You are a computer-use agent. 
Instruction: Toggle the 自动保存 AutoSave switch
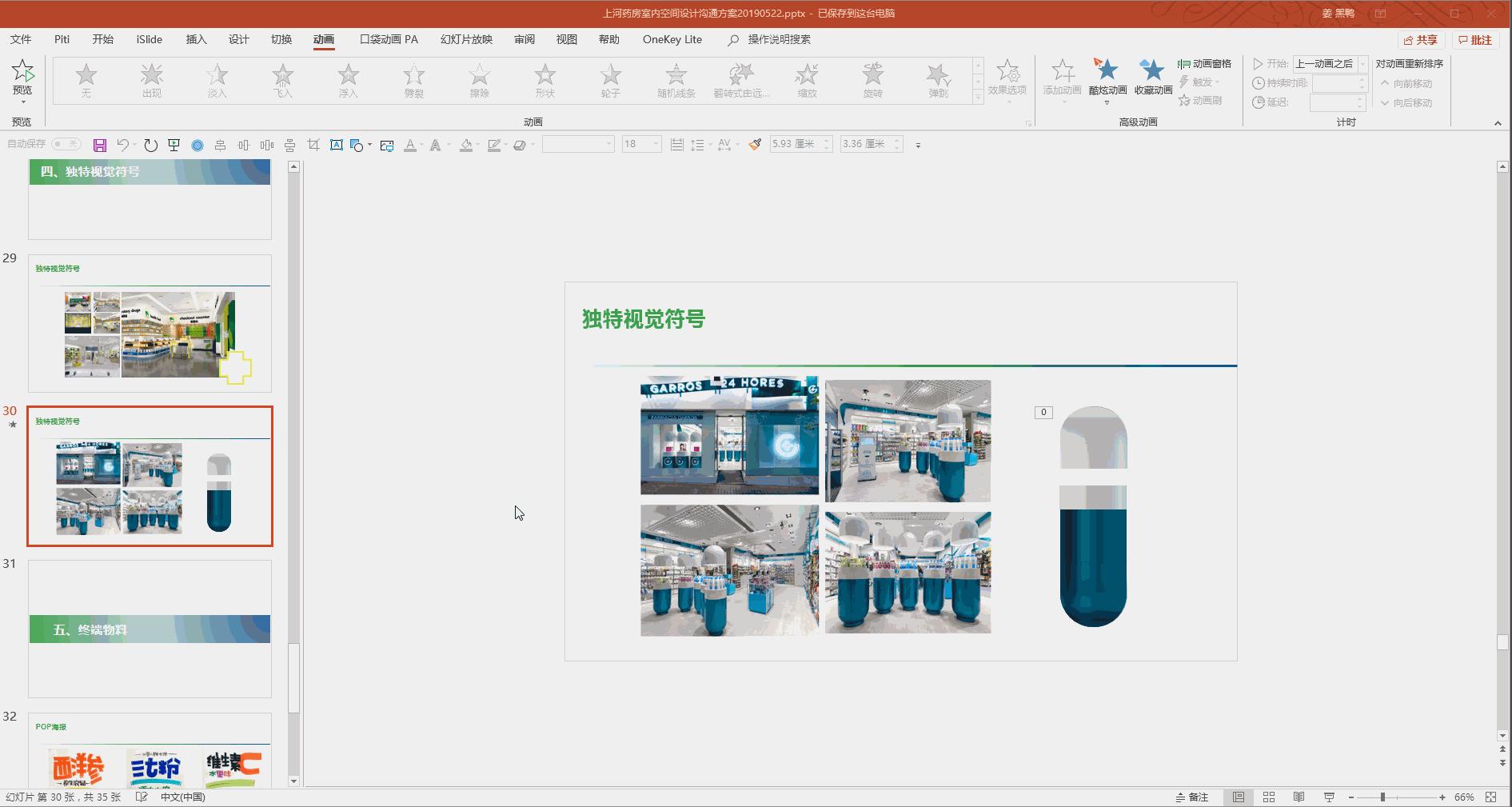pyautogui.click(x=66, y=144)
